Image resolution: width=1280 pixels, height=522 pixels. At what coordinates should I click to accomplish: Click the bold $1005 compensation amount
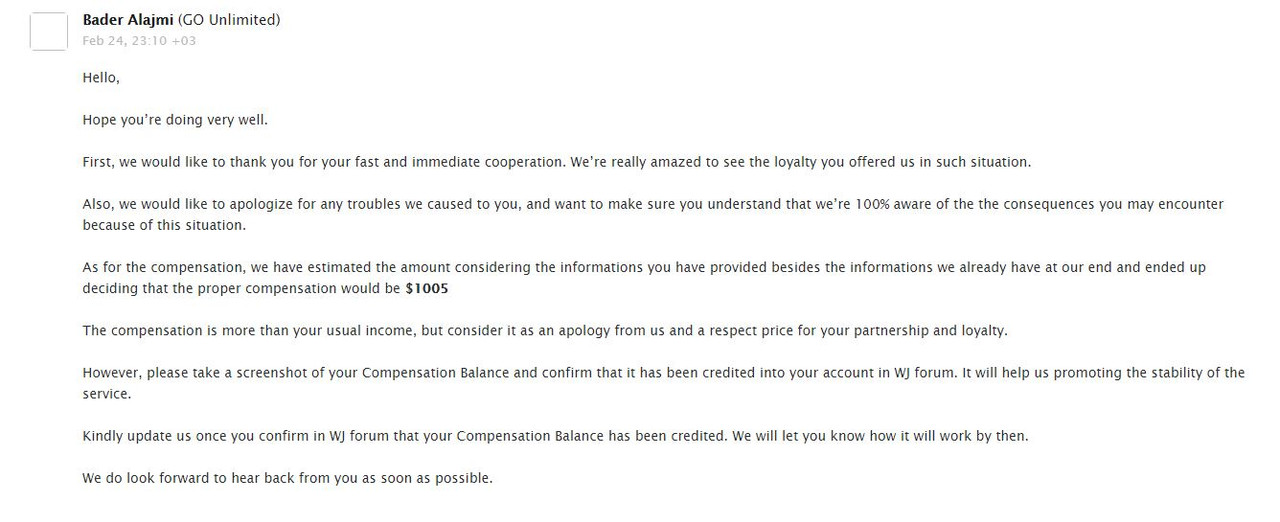click(425, 288)
